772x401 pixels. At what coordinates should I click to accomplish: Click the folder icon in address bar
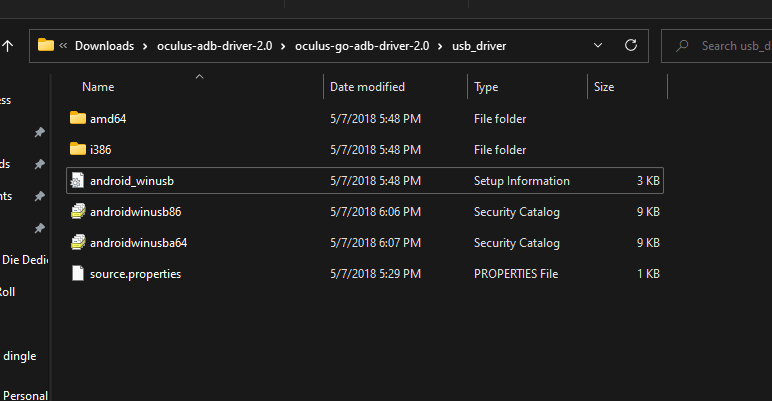(46, 46)
